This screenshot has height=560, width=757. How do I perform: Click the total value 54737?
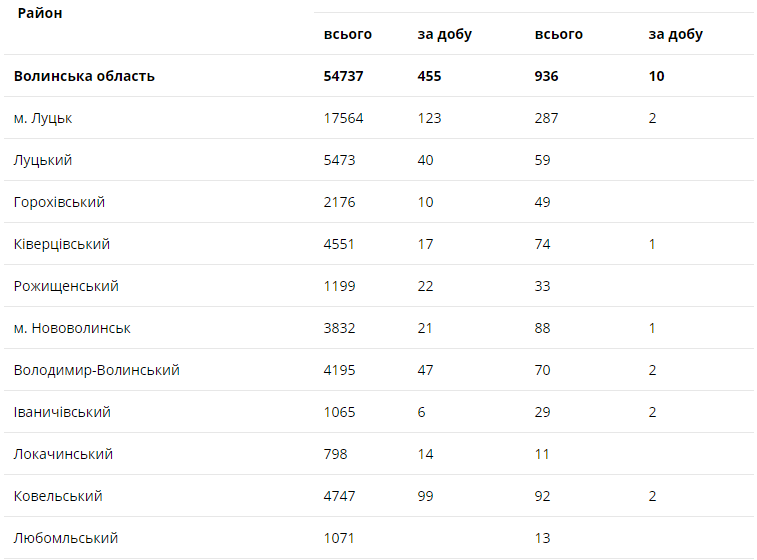point(344,76)
